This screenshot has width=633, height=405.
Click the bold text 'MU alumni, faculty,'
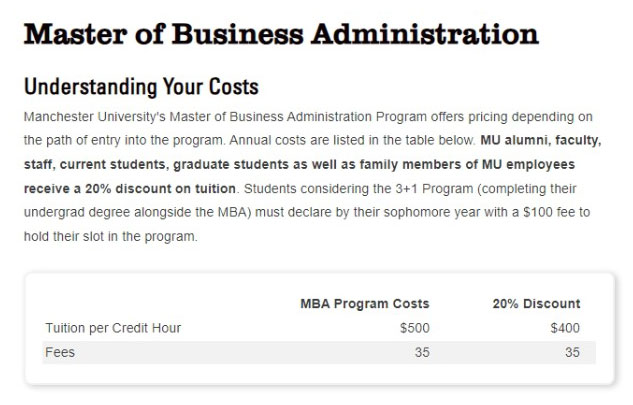pyautogui.click(x=541, y=141)
